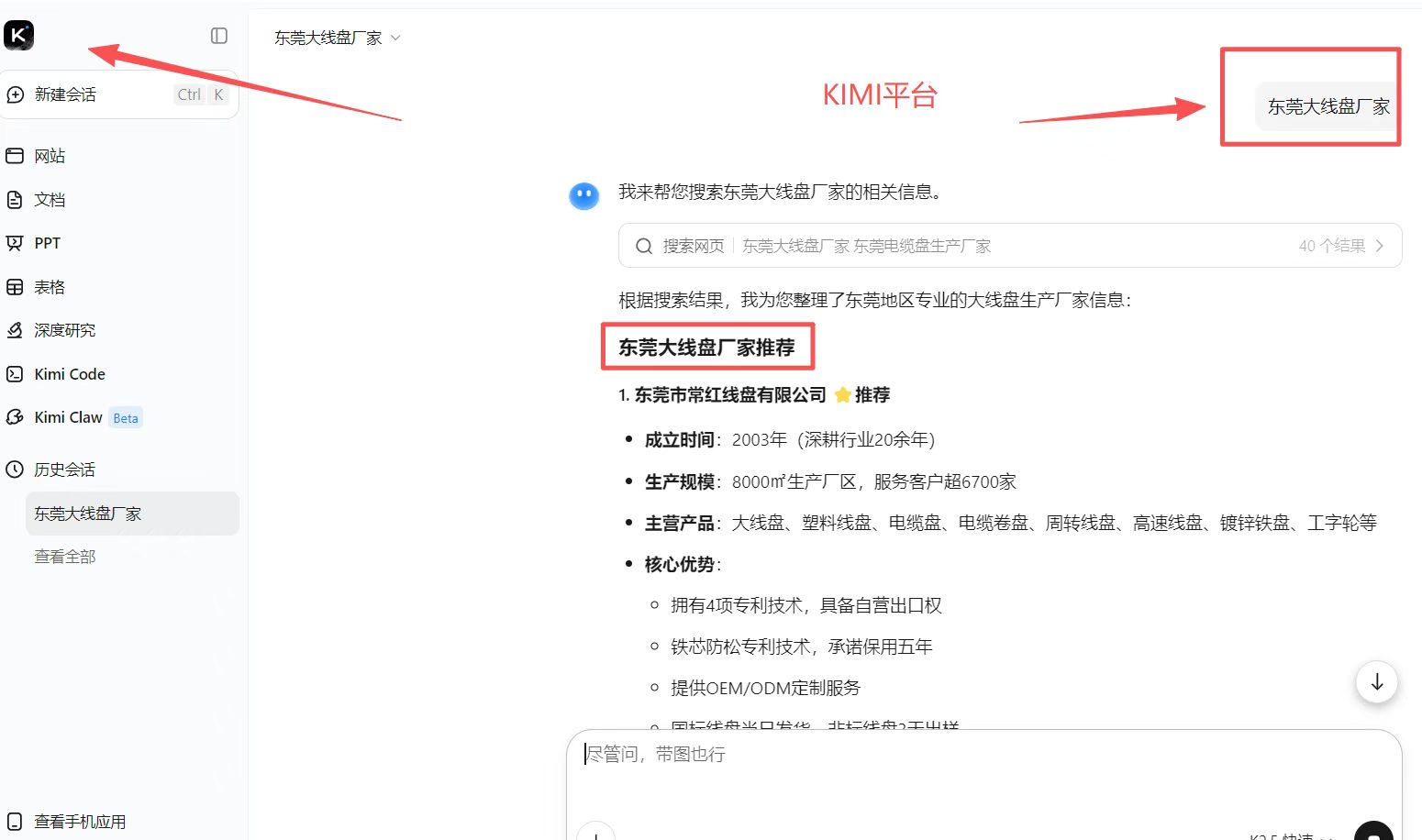The image size is (1422, 840).
Task: Click the 历史会话 clock icon
Action: click(15, 470)
